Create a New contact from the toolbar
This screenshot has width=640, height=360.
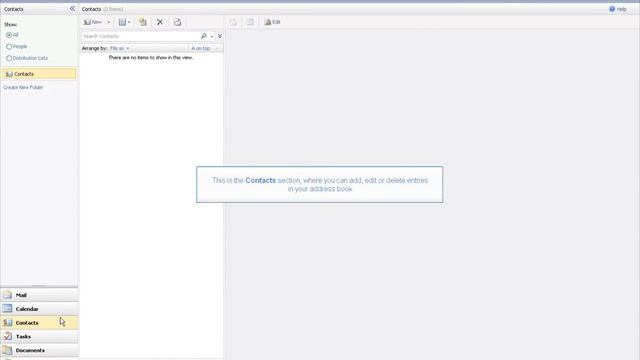tap(93, 22)
